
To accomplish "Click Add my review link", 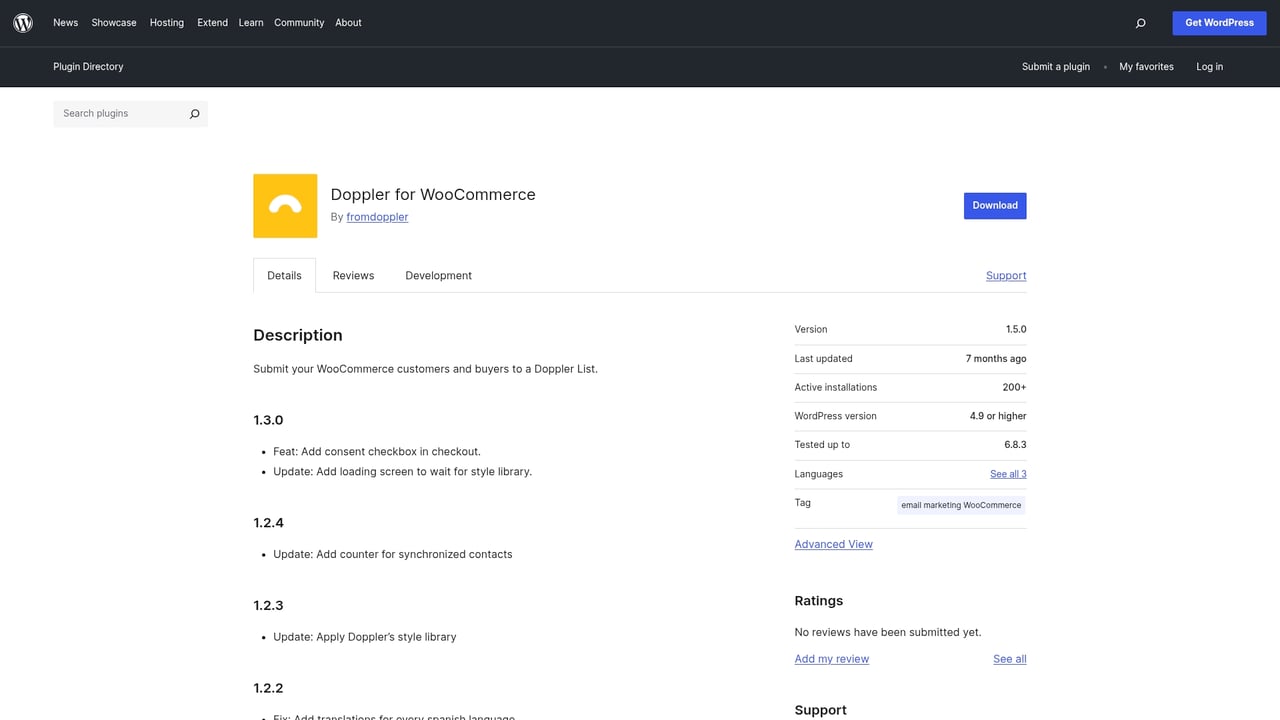I will 831,658.
